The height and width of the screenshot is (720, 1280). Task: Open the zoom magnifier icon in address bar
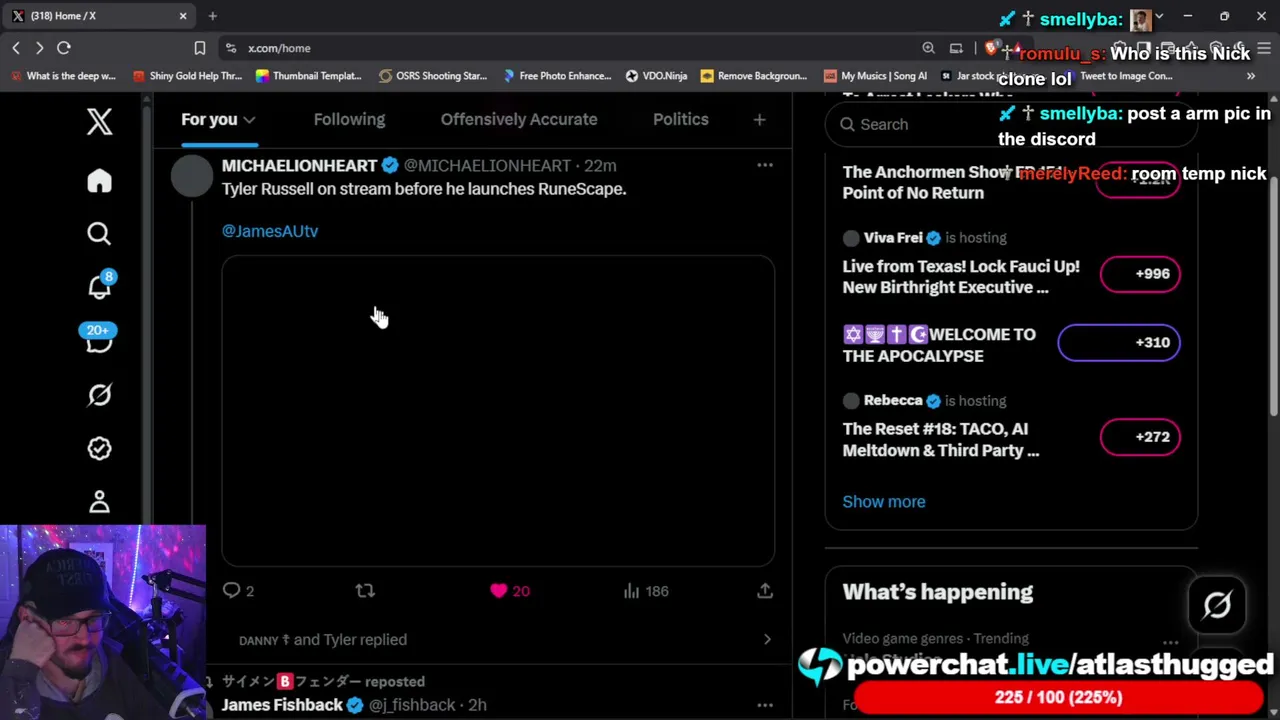coord(929,48)
